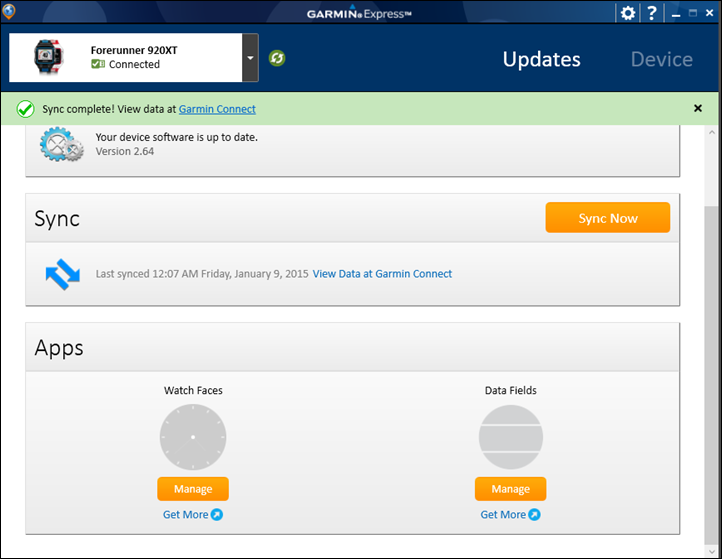Manage Watch Faces apps
This screenshot has height=559, width=722.
[193, 489]
